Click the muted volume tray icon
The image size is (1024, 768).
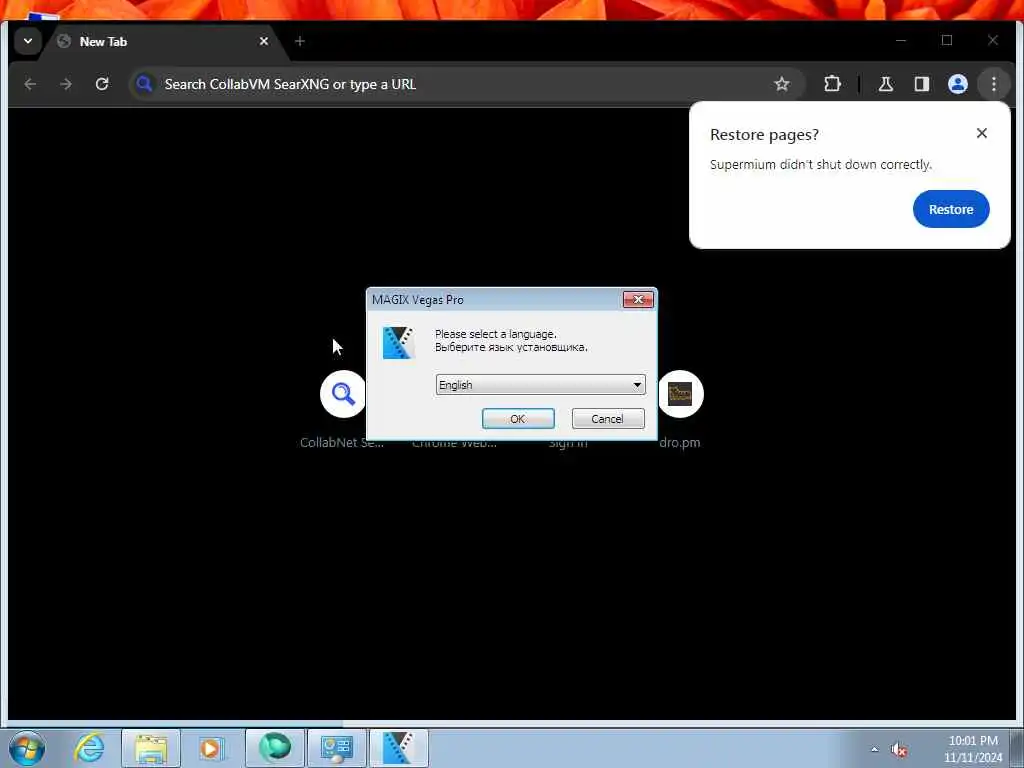pos(899,750)
